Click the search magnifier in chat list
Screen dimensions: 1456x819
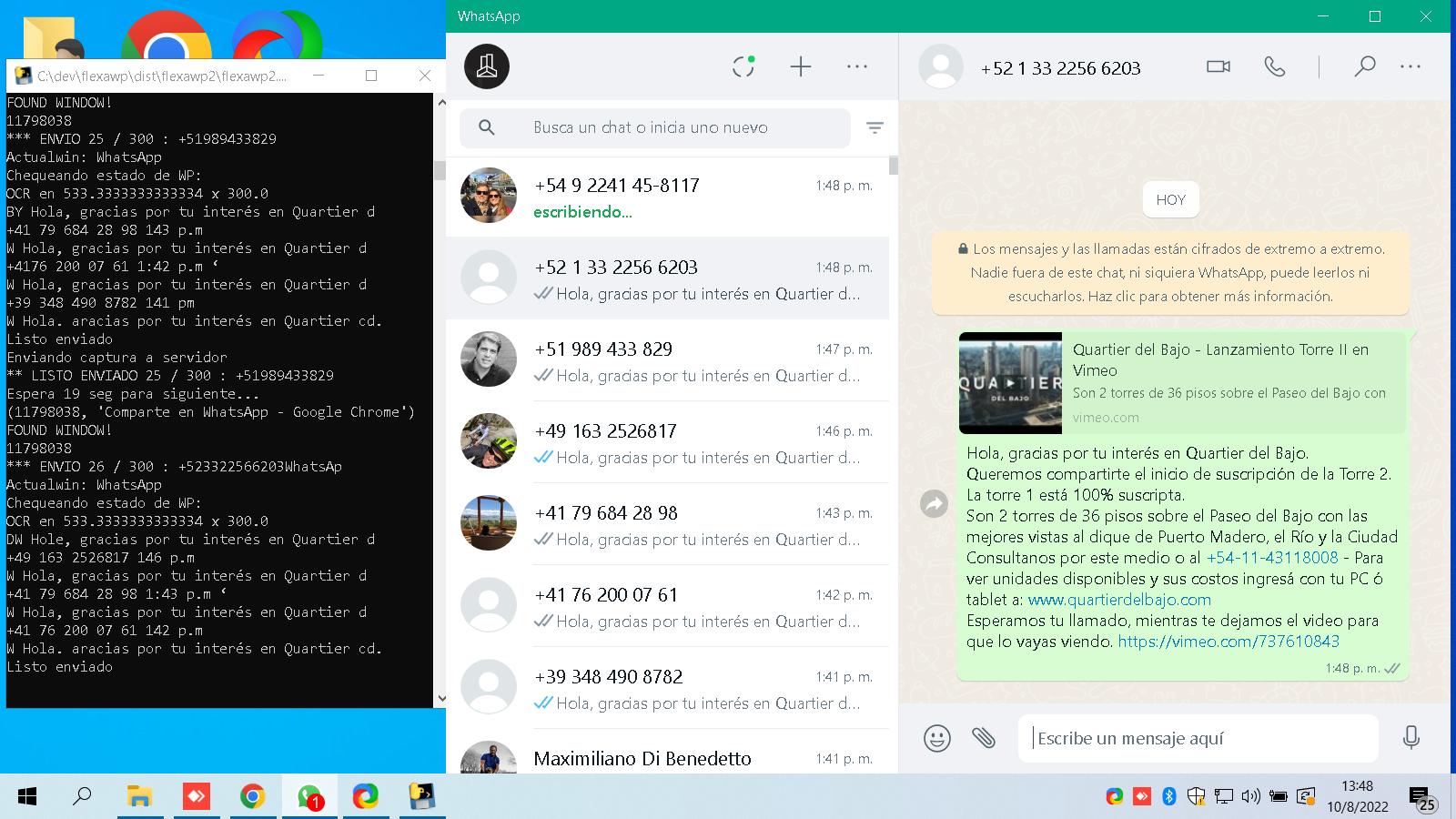tap(487, 128)
